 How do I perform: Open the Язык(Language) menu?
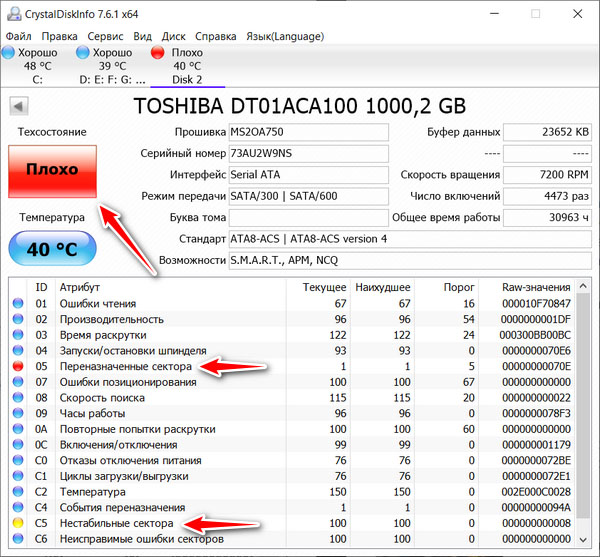(285, 36)
